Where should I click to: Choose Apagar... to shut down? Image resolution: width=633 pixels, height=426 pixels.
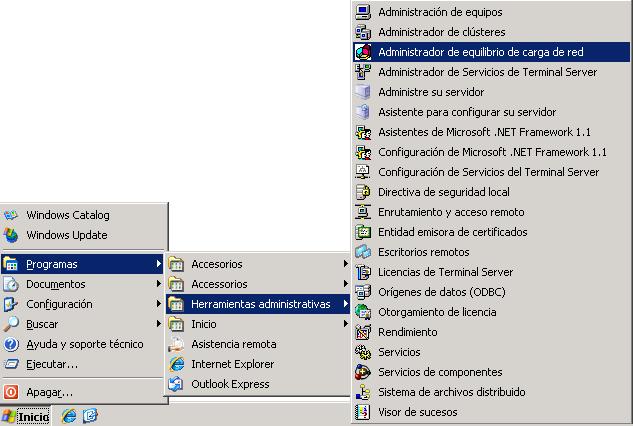pos(82,392)
